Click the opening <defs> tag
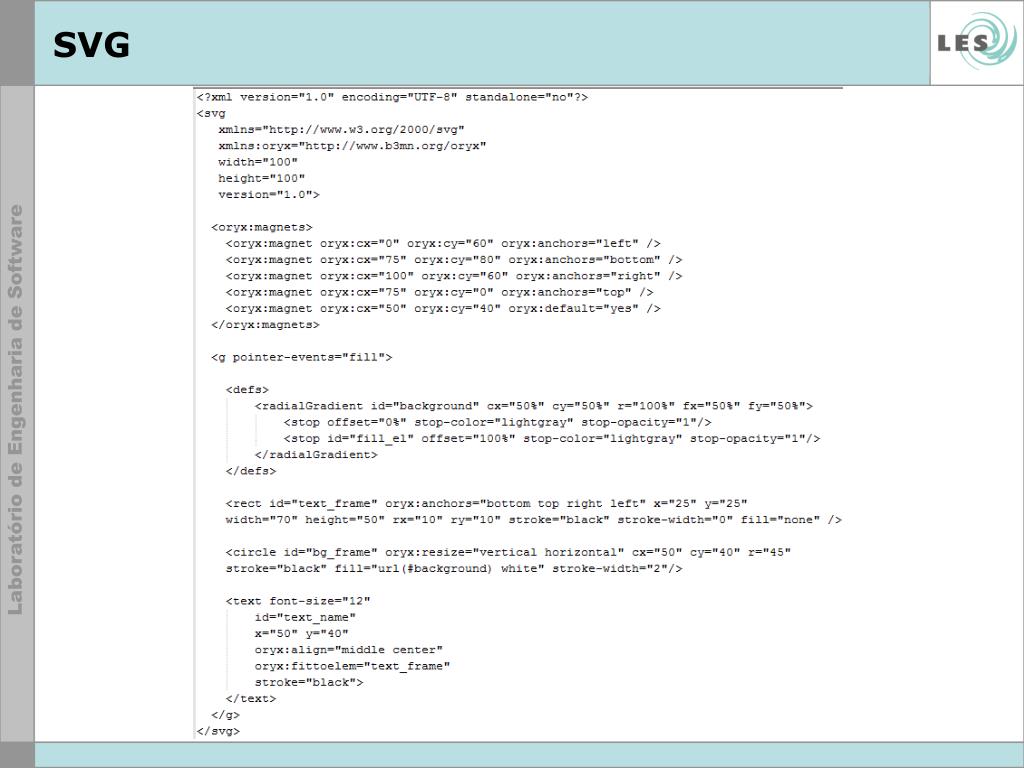 tap(247, 390)
